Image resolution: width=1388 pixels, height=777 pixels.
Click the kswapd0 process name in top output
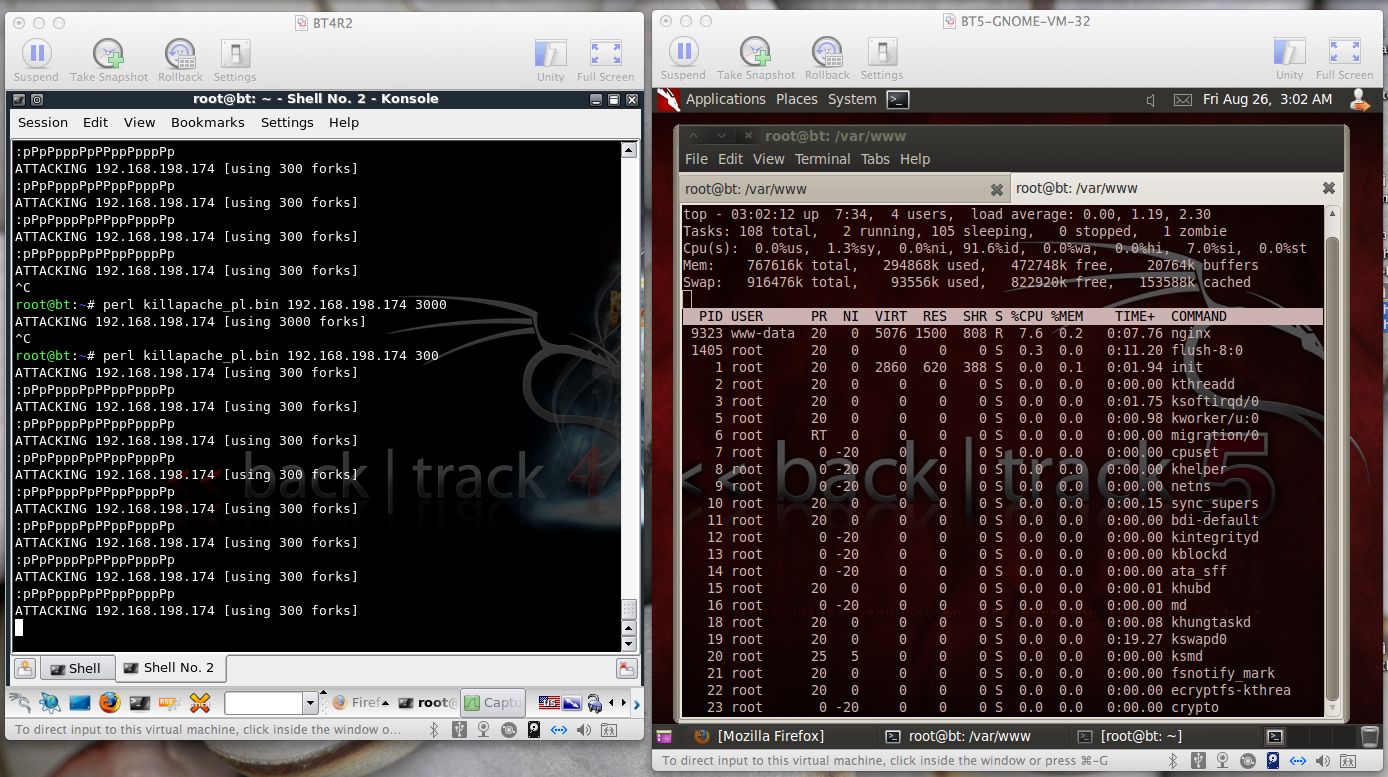coord(1199,639)
